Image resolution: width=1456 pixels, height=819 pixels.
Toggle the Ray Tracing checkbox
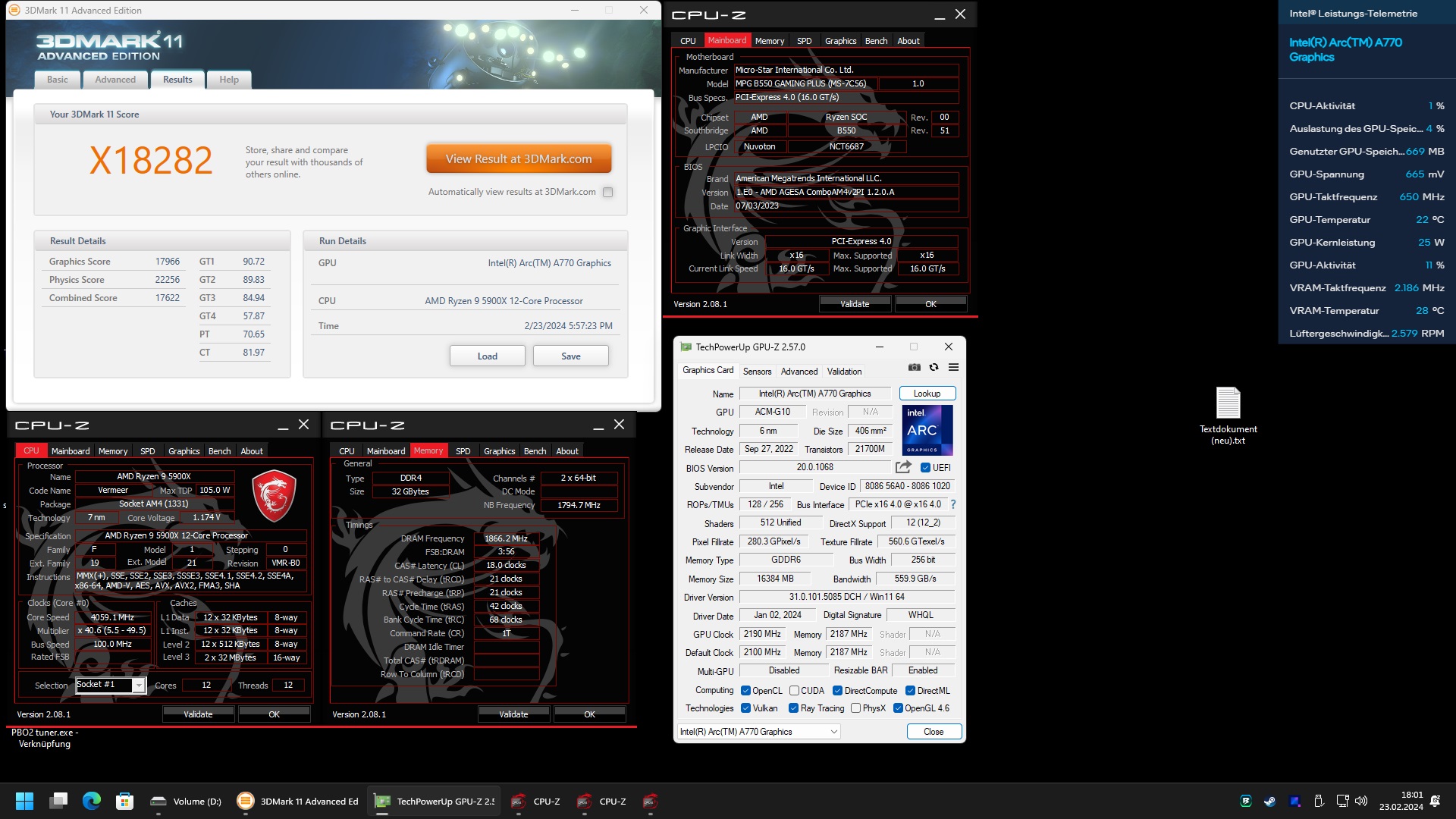pyautogui.click(x=793, y=708)
